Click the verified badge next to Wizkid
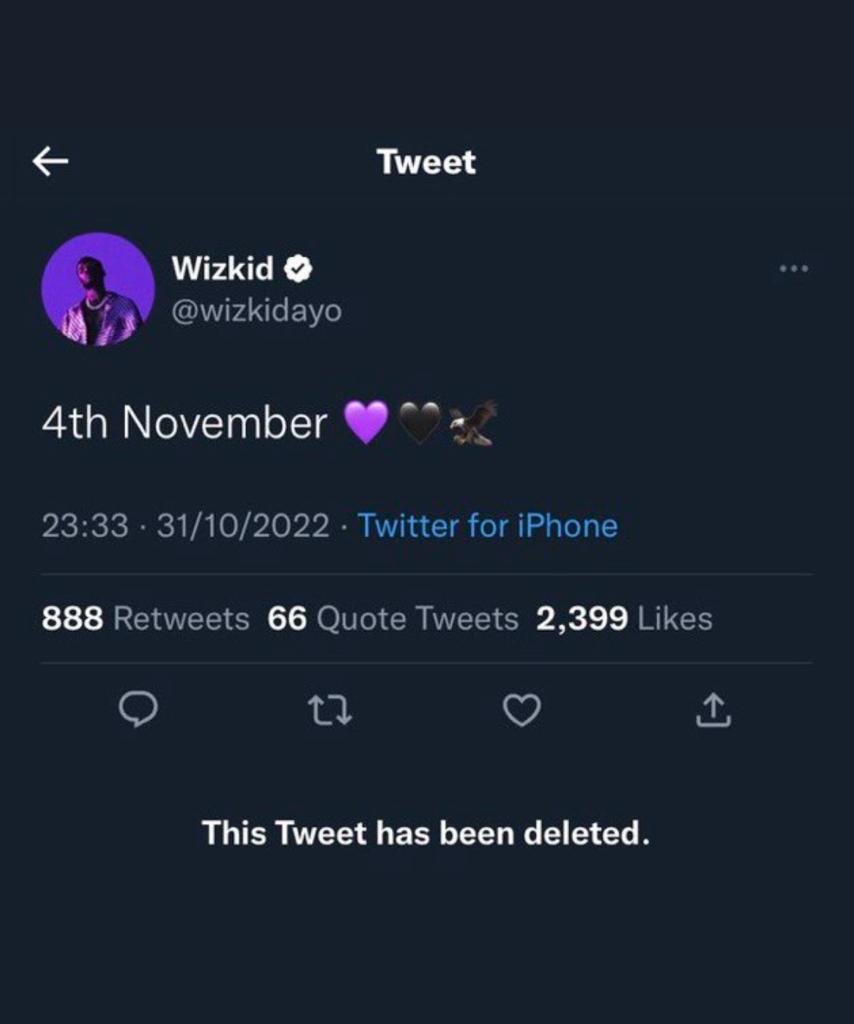The height and width of the screenshot is (1024, 854). 300,268
